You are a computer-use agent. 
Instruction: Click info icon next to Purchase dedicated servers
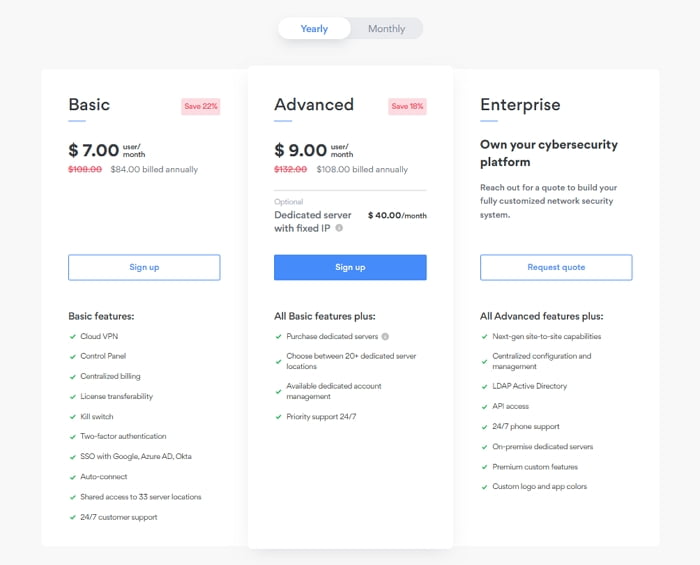pos(385,337)
